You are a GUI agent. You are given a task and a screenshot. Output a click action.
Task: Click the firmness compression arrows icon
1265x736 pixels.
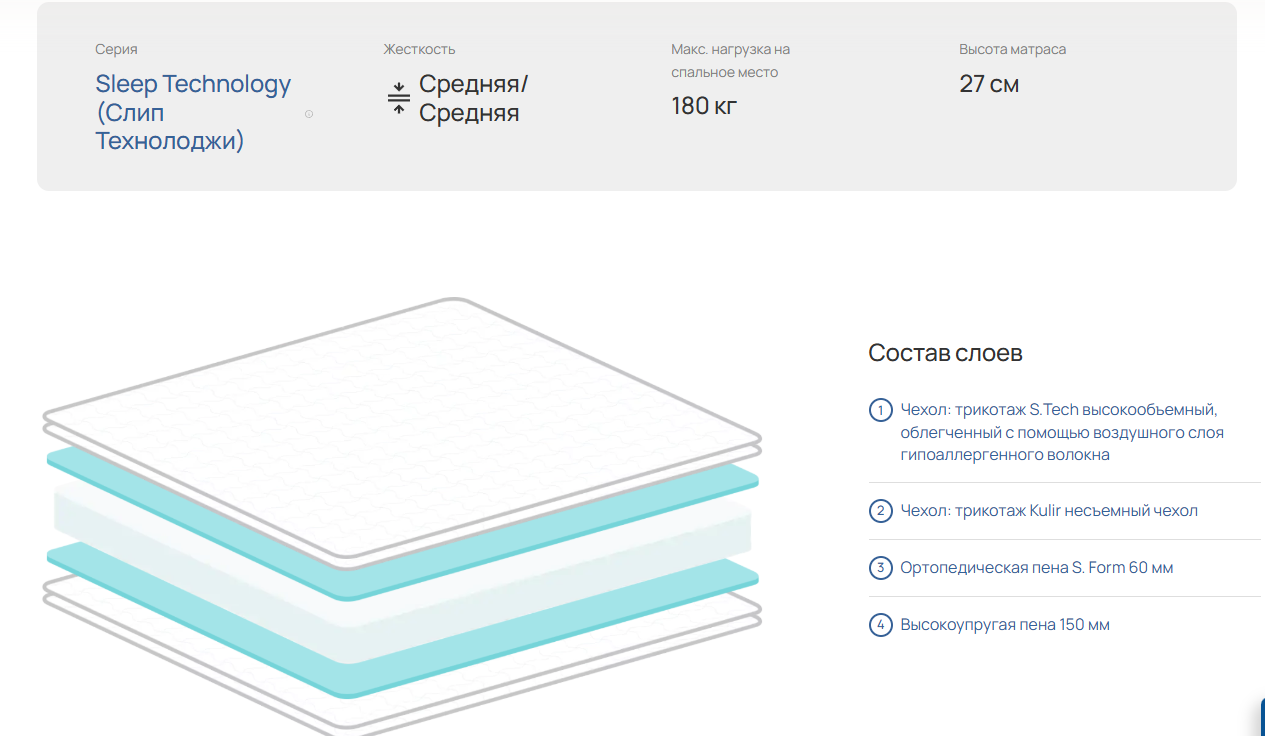[x=399, y=98]
